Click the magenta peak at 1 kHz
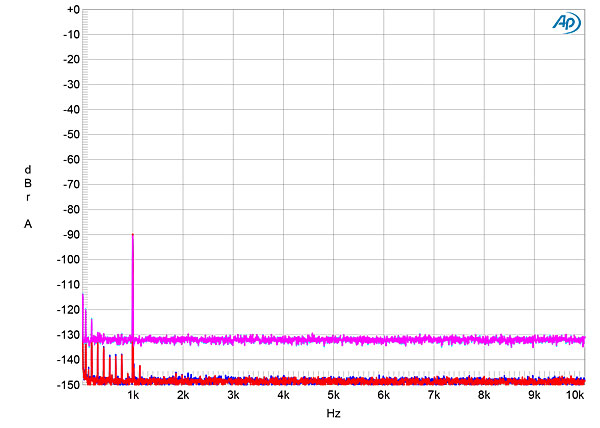The height and width of the screenshot is (428, 600). point(133,236)
